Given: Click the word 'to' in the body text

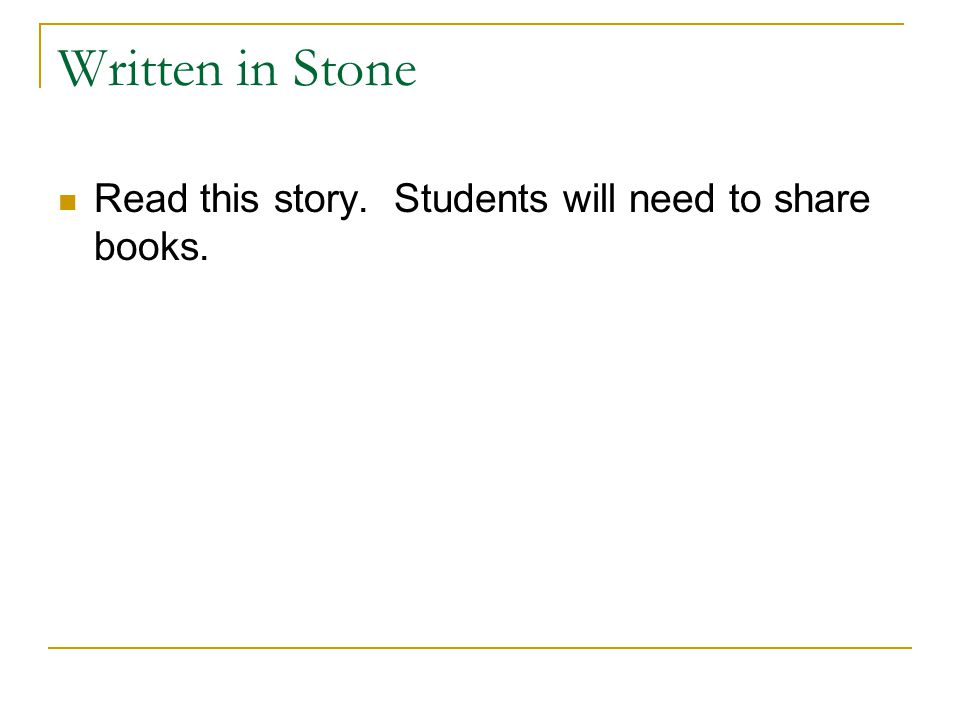Looking at the screenshot, I should [744, 200].
